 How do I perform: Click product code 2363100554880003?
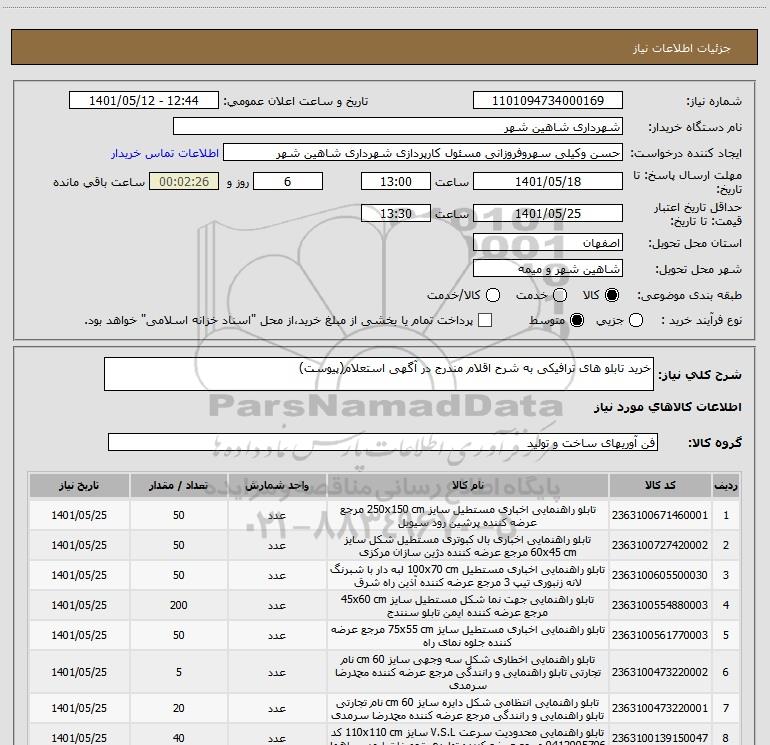click(660, 605)
